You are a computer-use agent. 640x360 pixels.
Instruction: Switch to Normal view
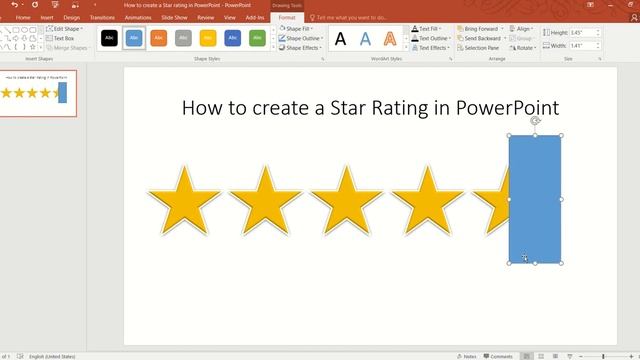[527, 356]
